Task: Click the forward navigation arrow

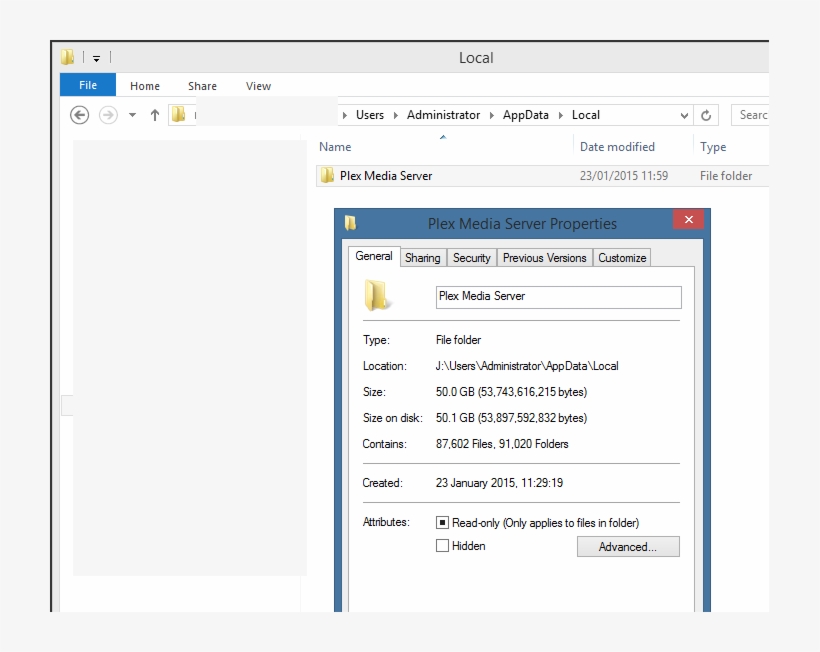Action: click(108, 115)
